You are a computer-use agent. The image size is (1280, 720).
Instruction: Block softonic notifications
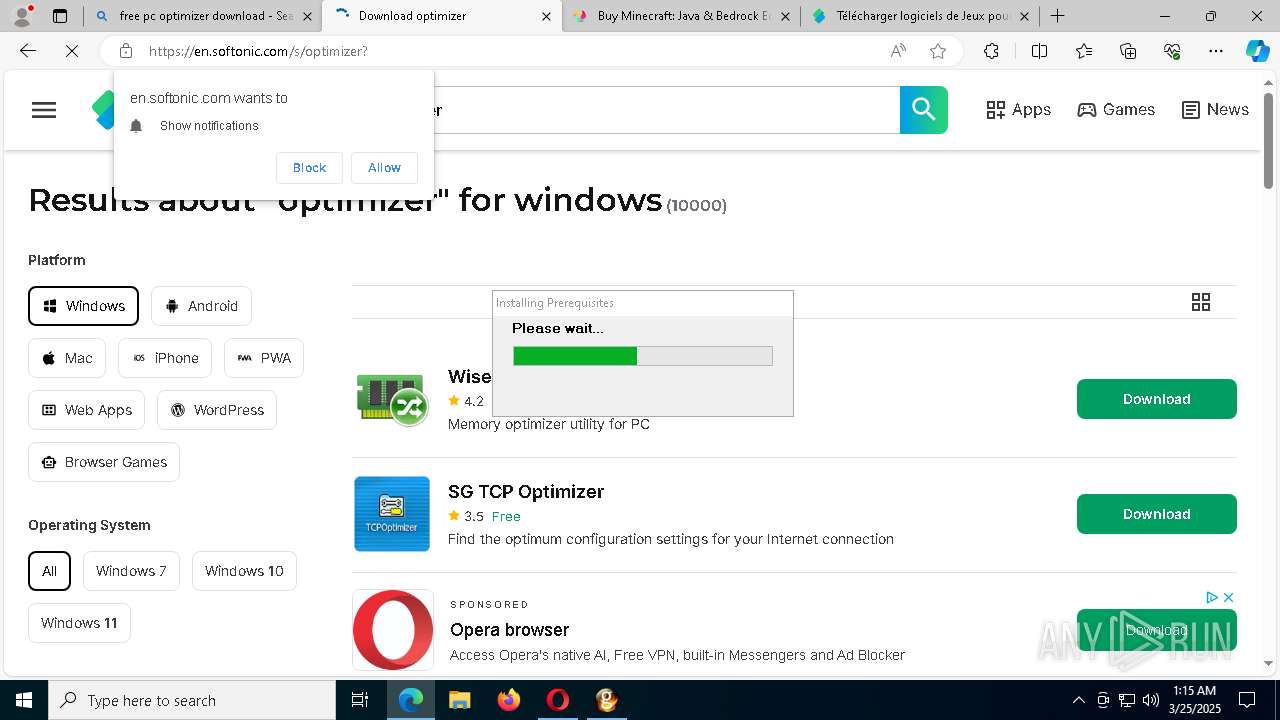click(x=309, y=168)
